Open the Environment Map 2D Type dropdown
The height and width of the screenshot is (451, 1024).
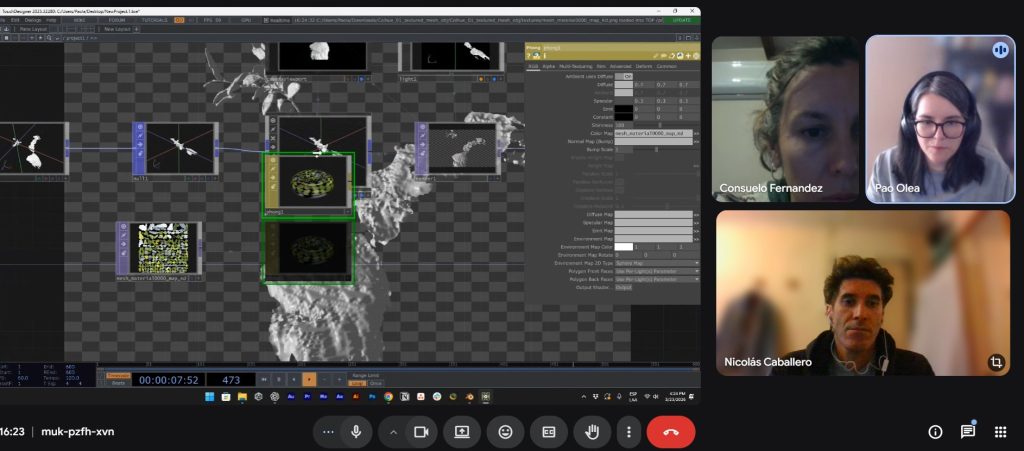(656, 262)
